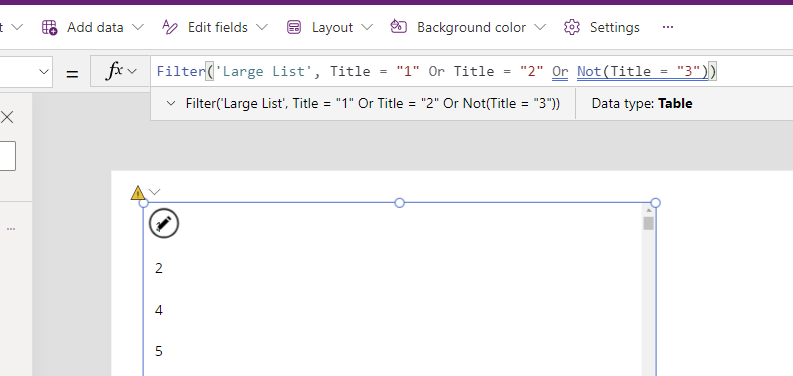Click the underlined Or in the formula
Viewport: 793px width, 376px height.
coord(560,71)
